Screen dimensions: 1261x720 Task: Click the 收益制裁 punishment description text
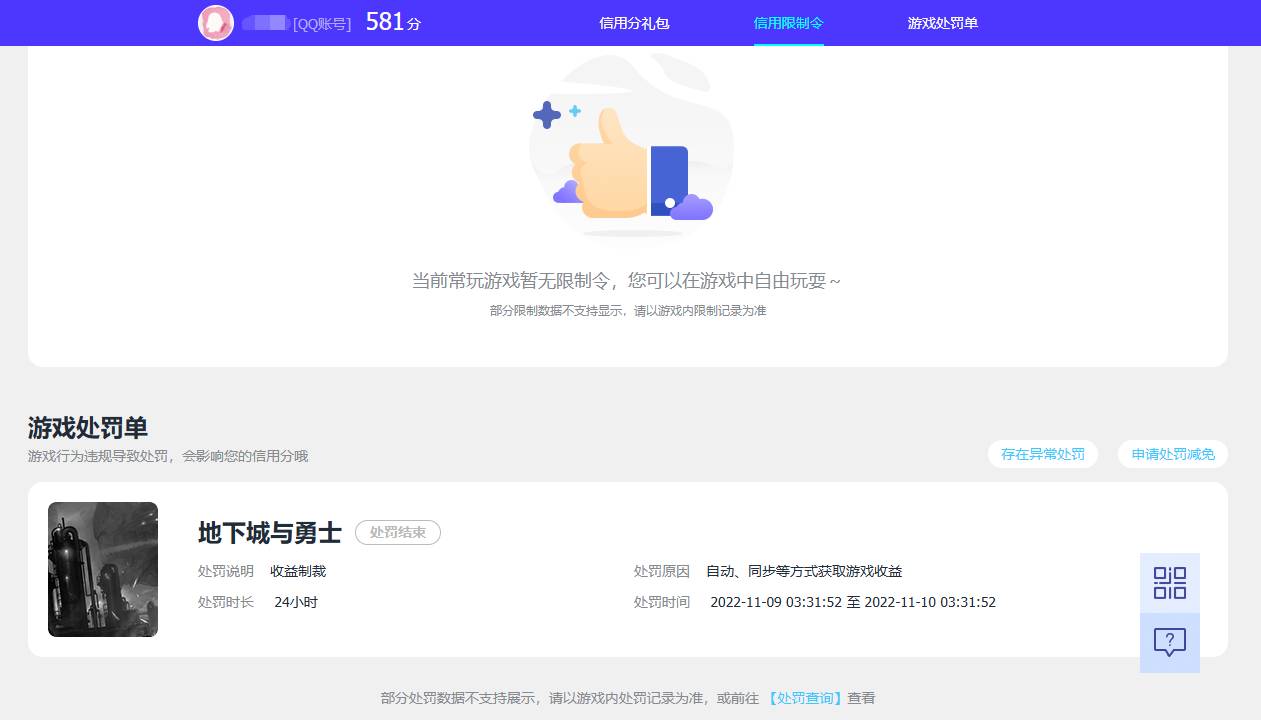point(297,571)
